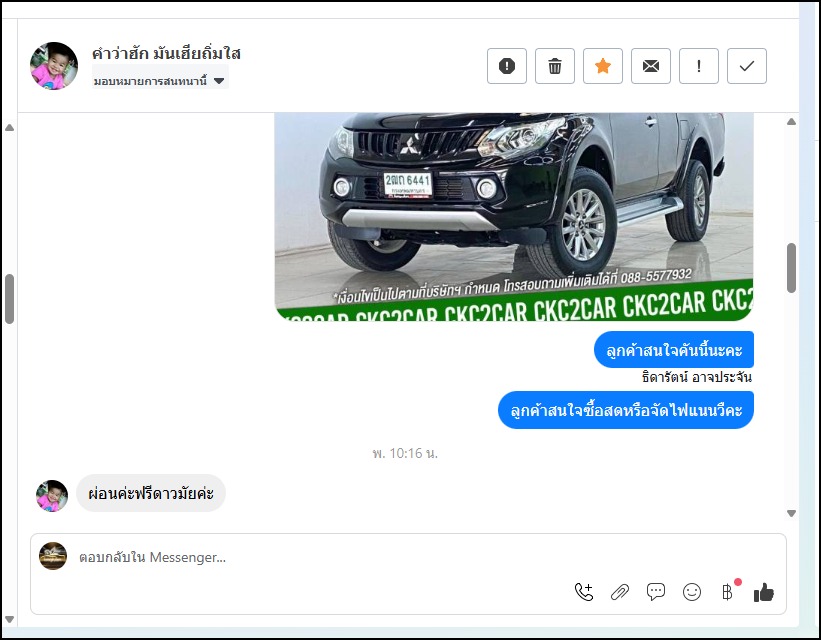
Task: Delete conversation with trash icon
Action: (554, 66)
